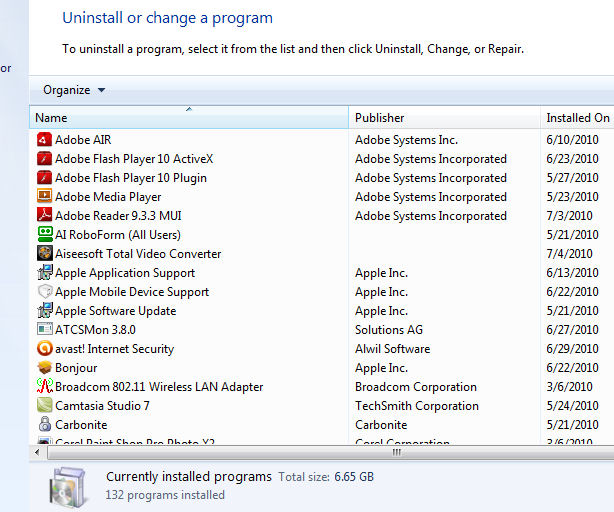Select Adobe Flash Player 10 Plugin
This screenshot has height=512, width=614.
point(131,178)
